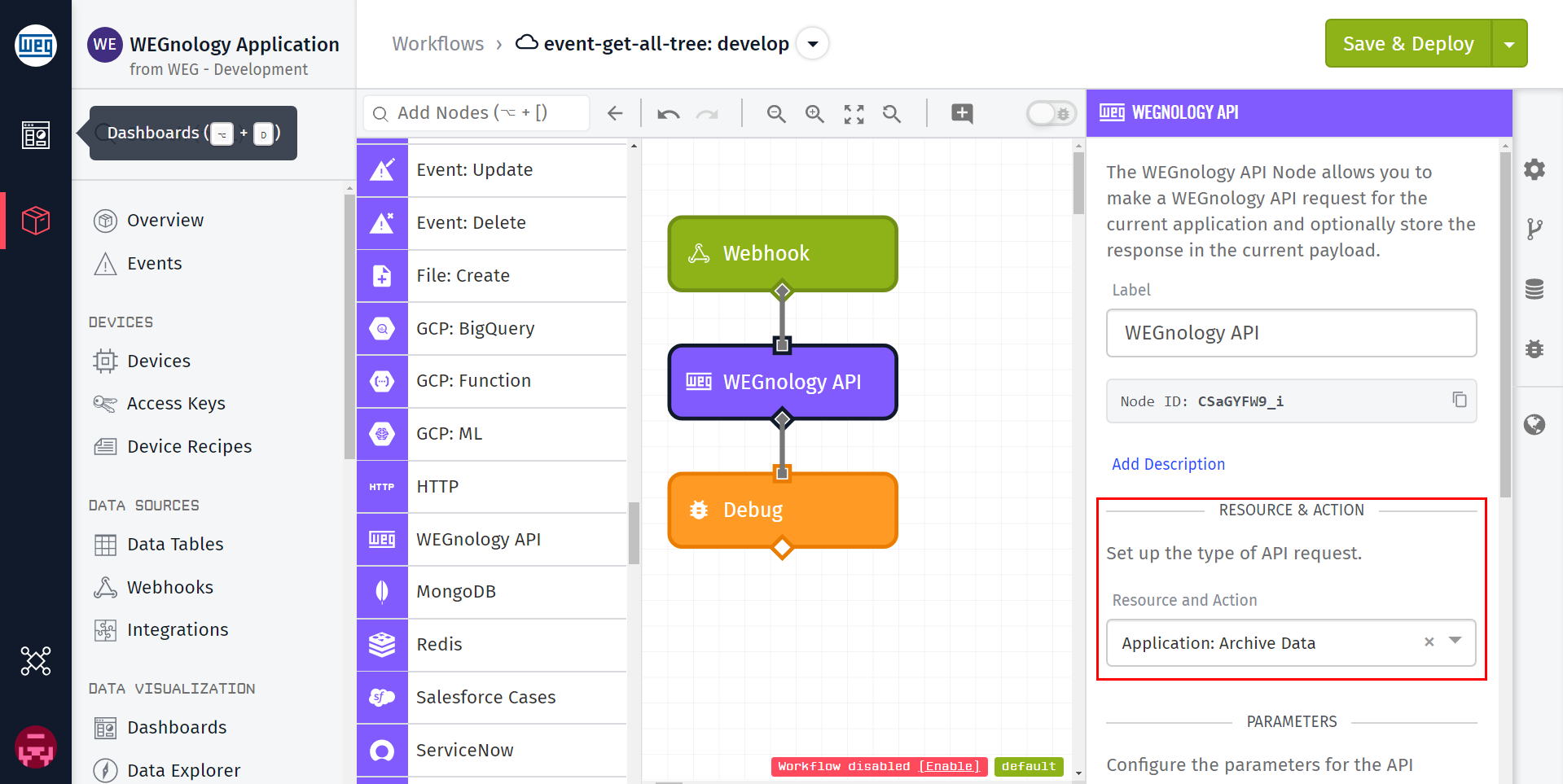Pick the MongoDB node in palette
This screenshot has width=1563, height=784.
pos(492,592)
